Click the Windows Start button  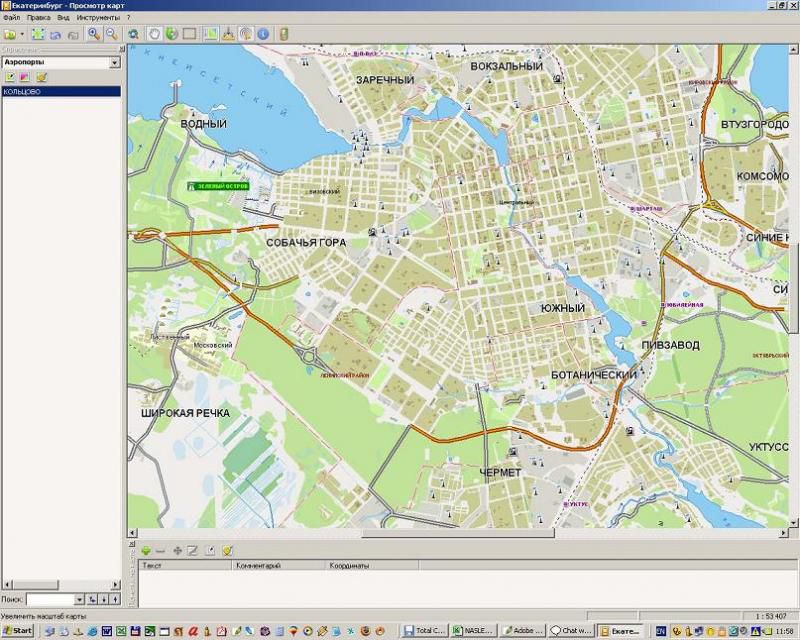click(18, 631)
